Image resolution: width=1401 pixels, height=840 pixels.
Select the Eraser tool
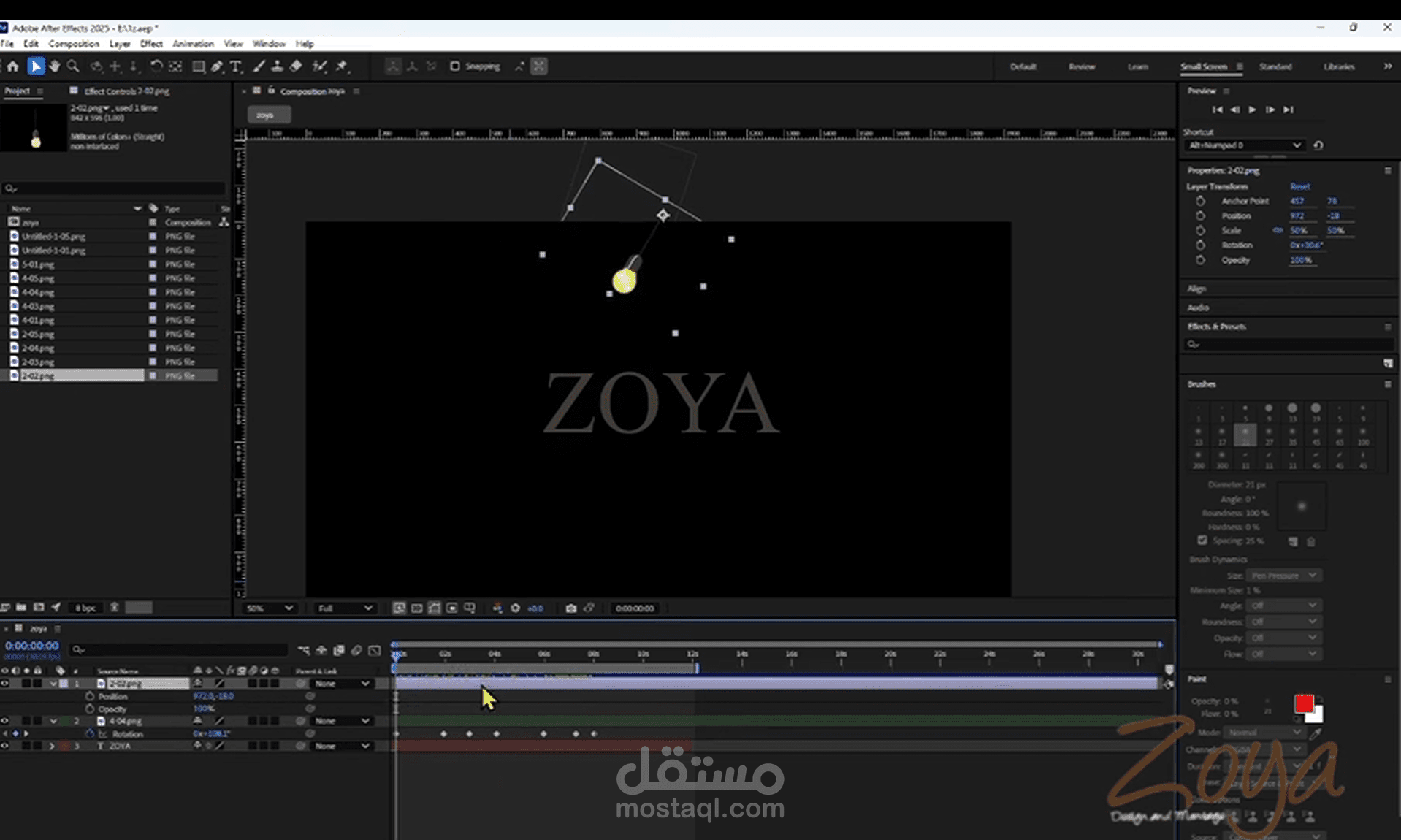click(296, 66)
